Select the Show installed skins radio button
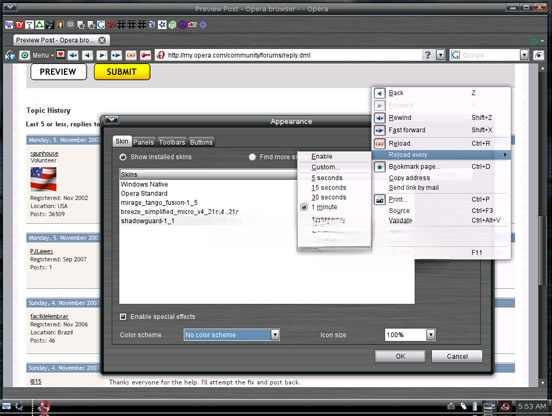Viewport: 552px width, 416px height. (x=123, y=157)
